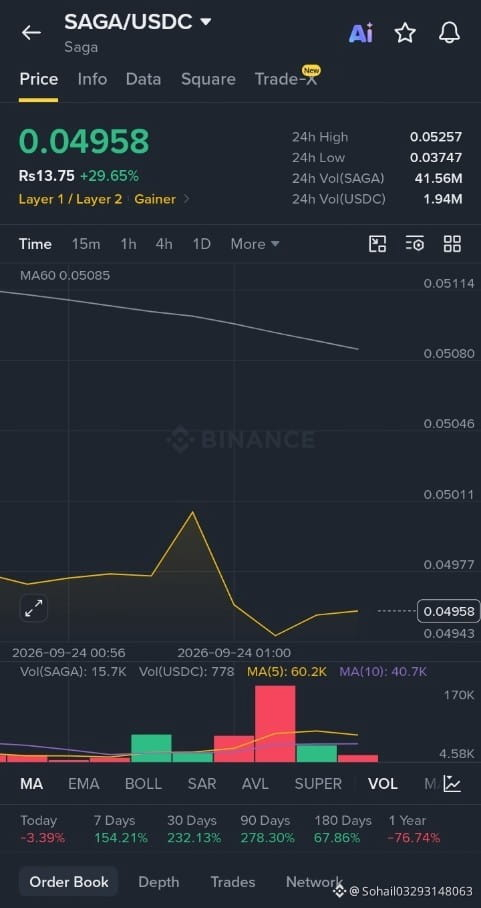Open chart indicator settings icon
Viewport: 481px width, 908px height.
(x=414, y=244)
